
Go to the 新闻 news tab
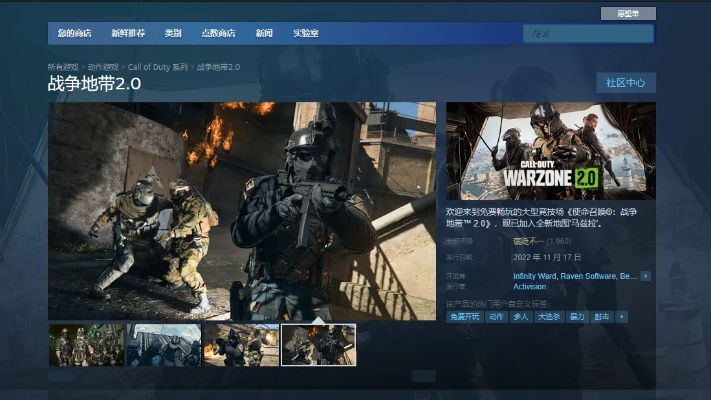click(x=263, y=33)
